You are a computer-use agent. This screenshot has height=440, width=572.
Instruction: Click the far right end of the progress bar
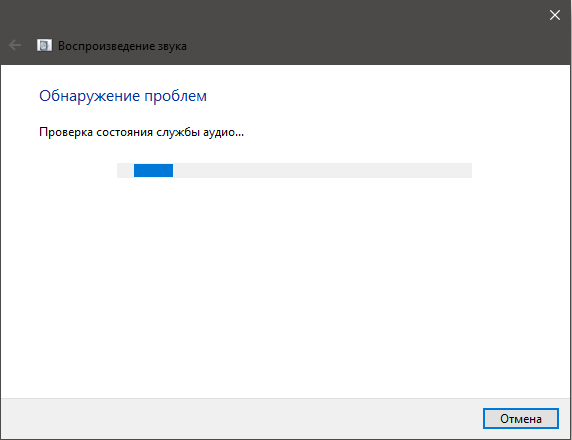coord(467,170)
